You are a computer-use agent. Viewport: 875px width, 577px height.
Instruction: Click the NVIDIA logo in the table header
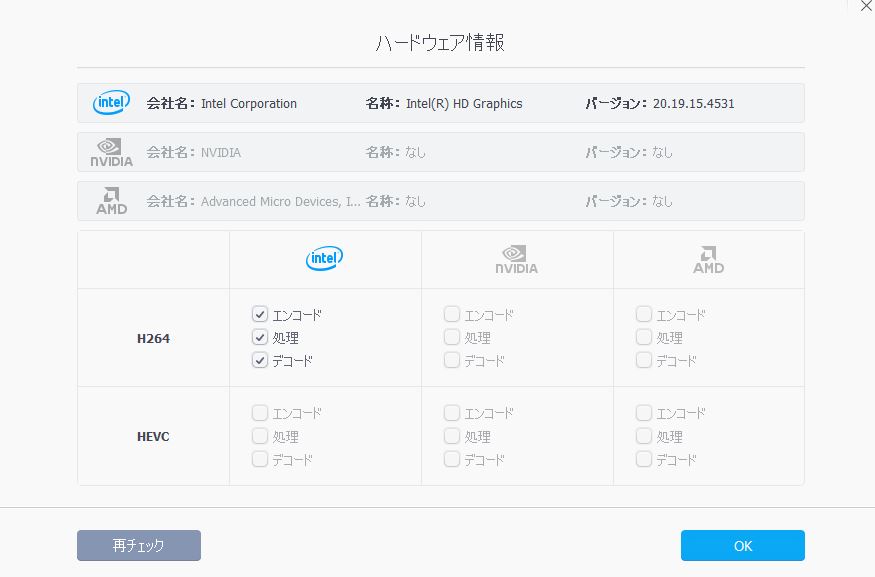(516, 260)
